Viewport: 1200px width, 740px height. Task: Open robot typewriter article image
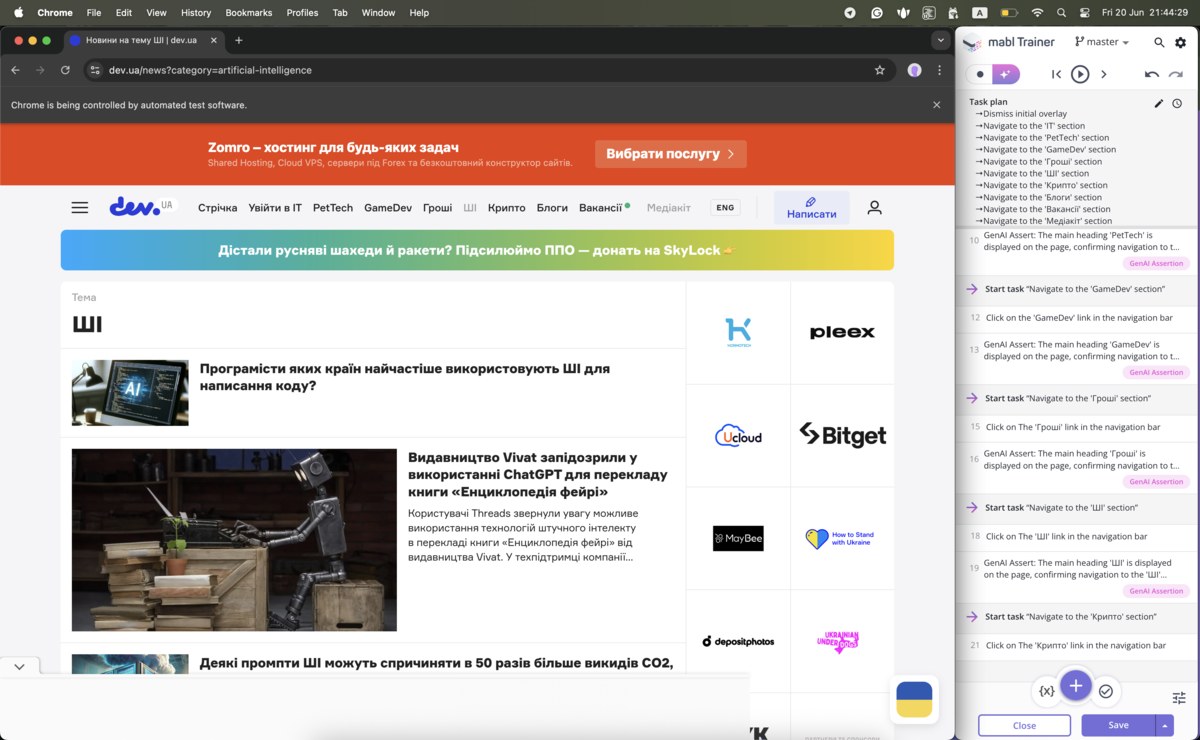tap(234, 540)
